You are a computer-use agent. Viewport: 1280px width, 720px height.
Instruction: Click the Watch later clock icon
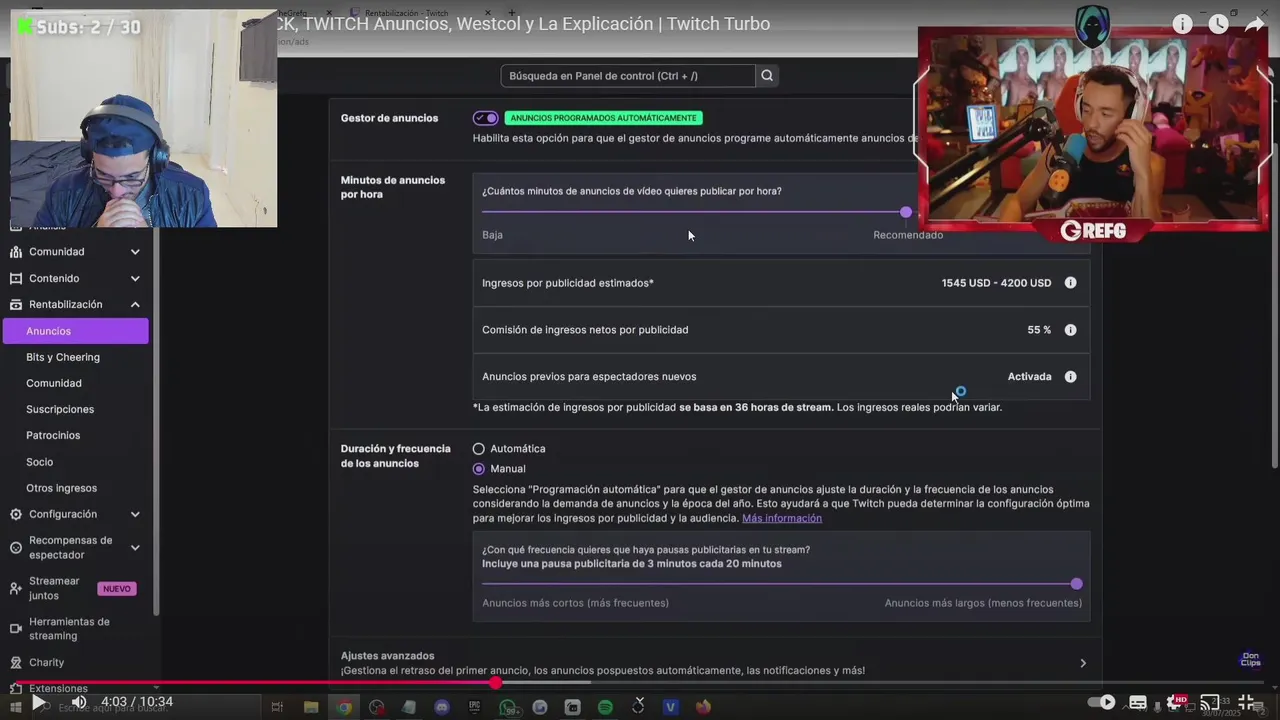pyautogui.click(x=1218, y=24)
